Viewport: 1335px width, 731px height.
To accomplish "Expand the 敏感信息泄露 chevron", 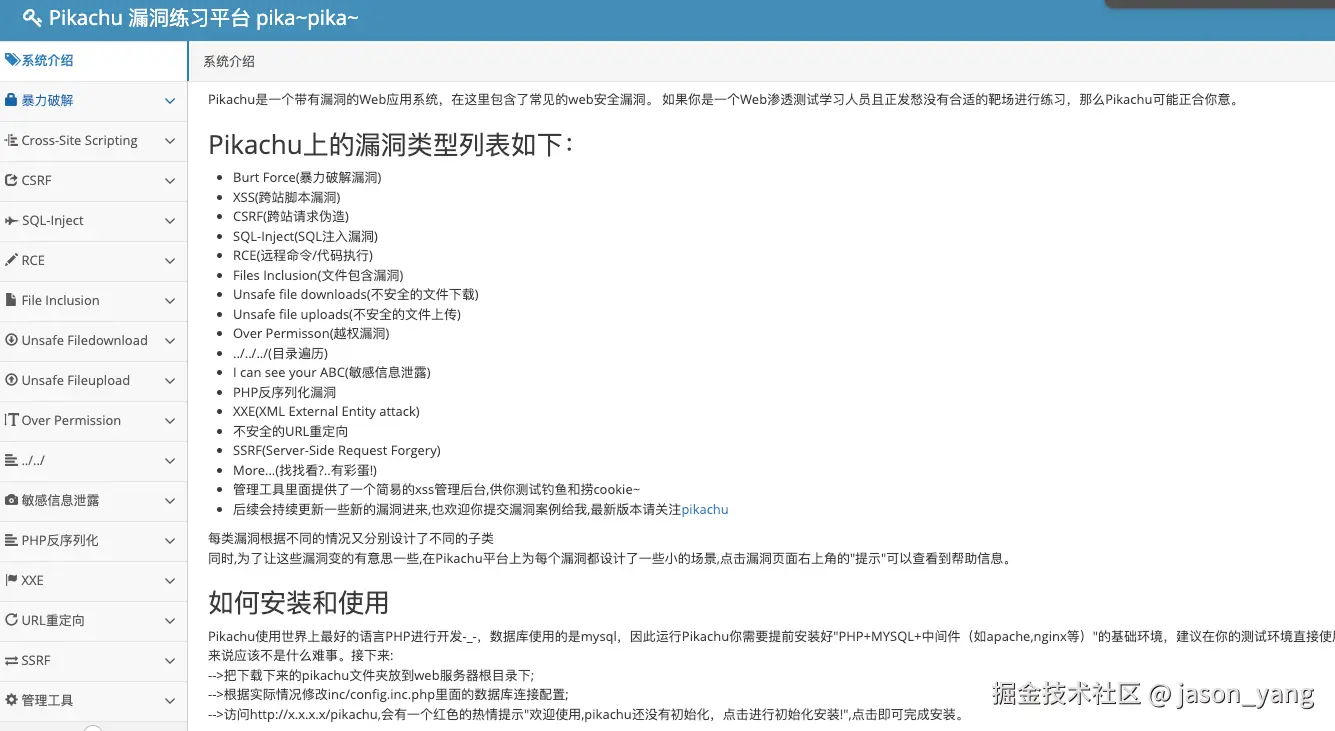I will pos(170,501).
